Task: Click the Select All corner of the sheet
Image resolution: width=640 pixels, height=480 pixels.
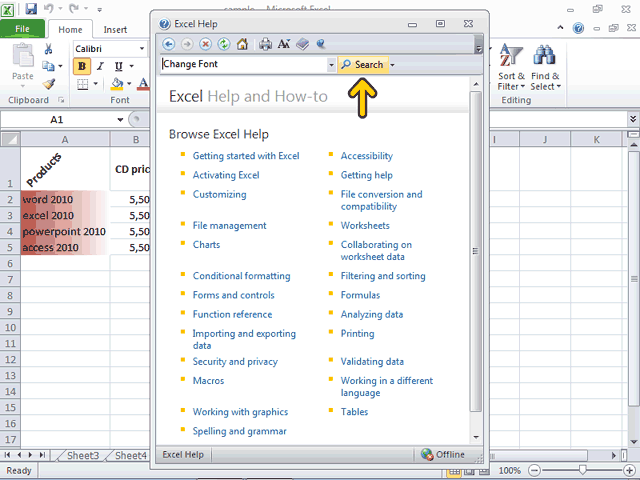Action: pyautogui.click(x=11, y=139)
